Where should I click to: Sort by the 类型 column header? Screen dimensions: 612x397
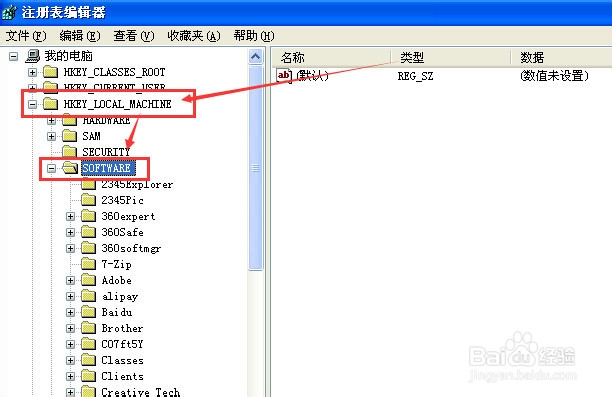pos(451,57)
